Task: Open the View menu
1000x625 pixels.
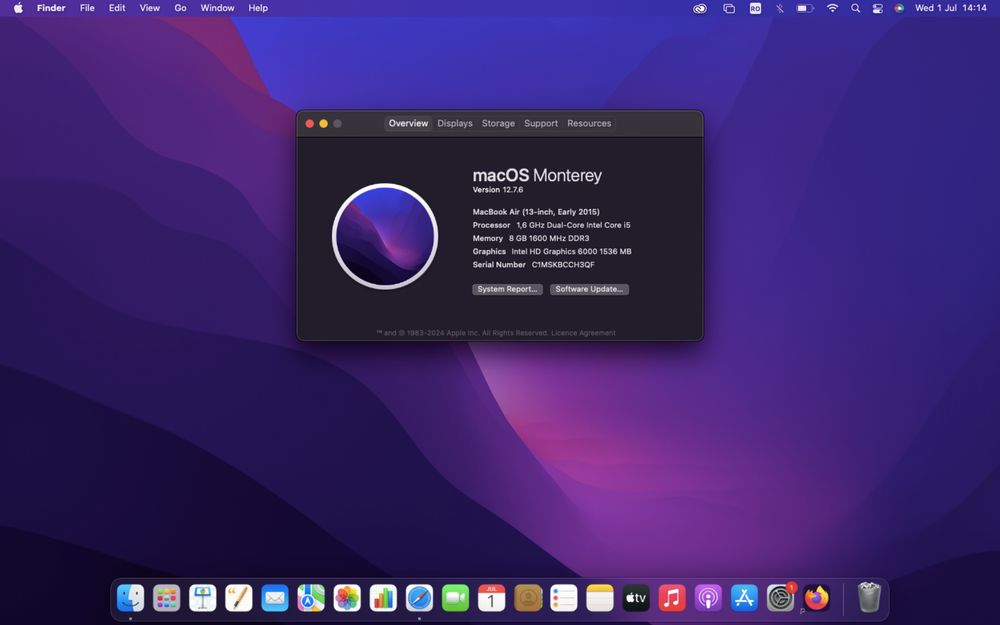Action: 150,8
